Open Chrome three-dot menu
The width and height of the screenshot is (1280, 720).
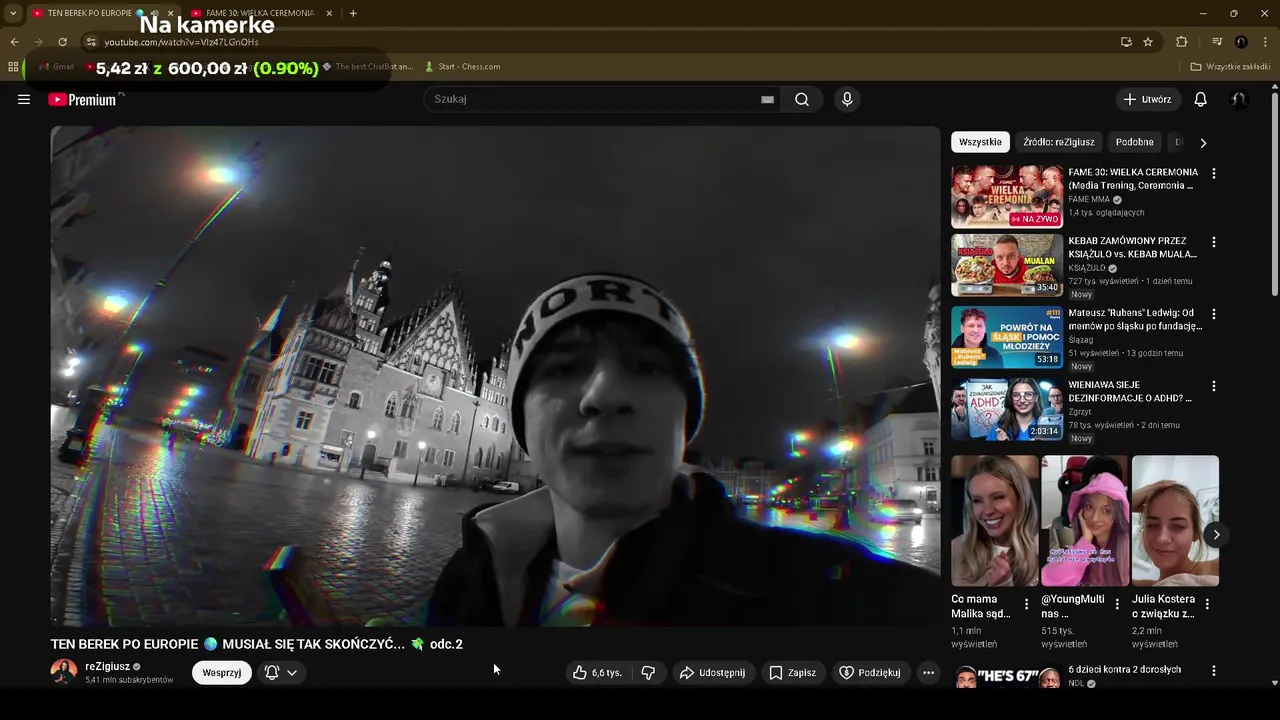(x=1266, y=42)
